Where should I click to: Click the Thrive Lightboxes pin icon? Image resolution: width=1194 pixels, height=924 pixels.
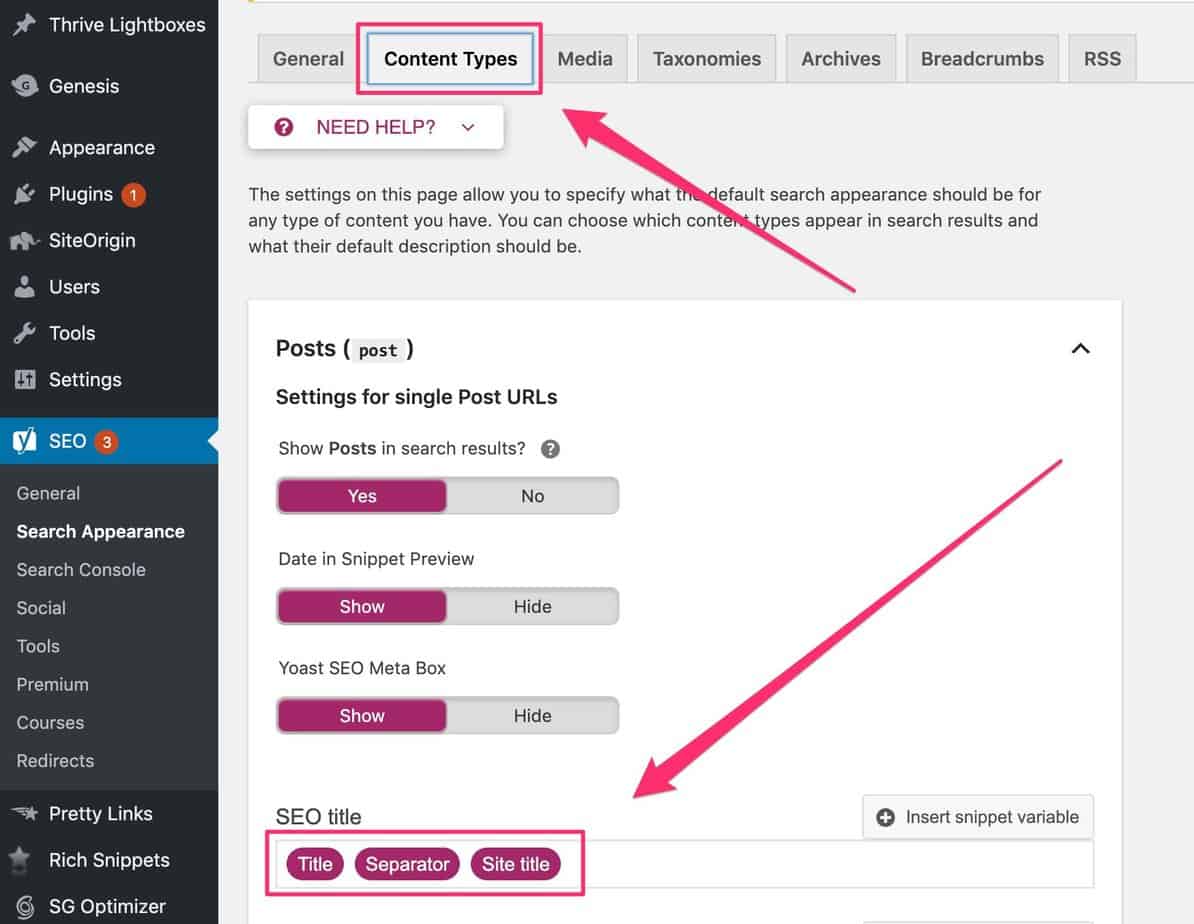pos(24,24)
